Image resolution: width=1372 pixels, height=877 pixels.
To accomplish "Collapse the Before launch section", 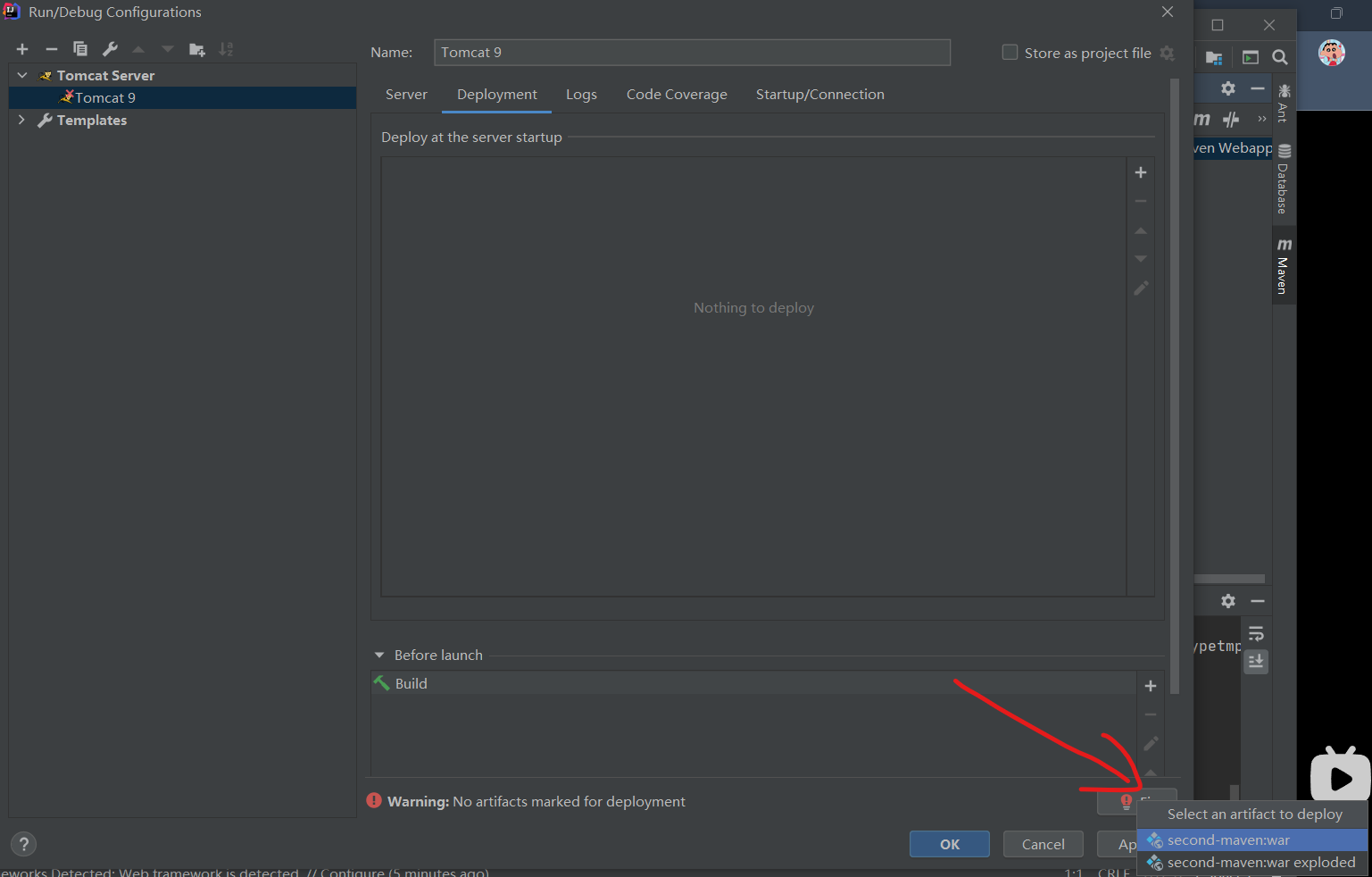I will coord(379,655).
